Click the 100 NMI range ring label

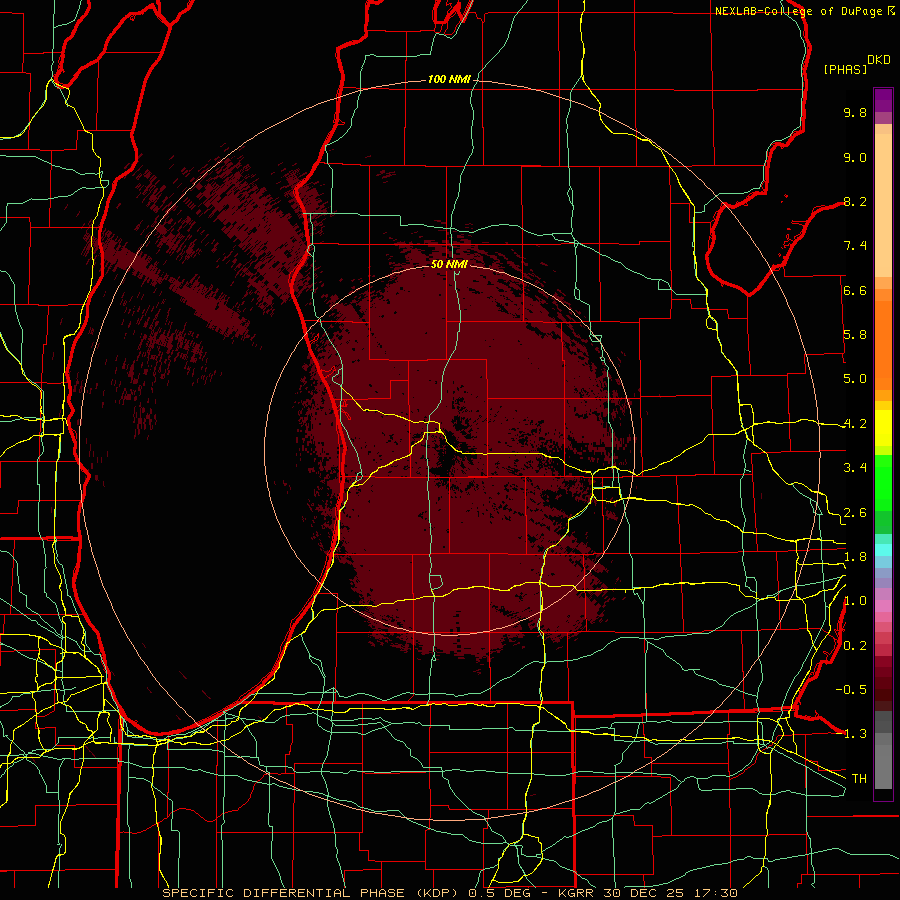pos(449,79)
